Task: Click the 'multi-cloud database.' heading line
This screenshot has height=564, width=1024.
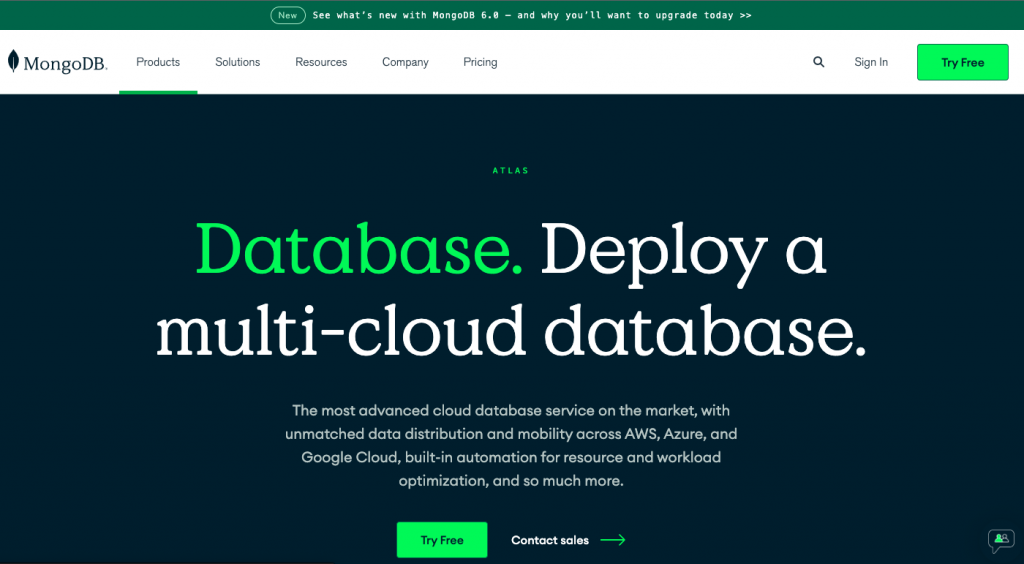Action: (x=511, y=332)
